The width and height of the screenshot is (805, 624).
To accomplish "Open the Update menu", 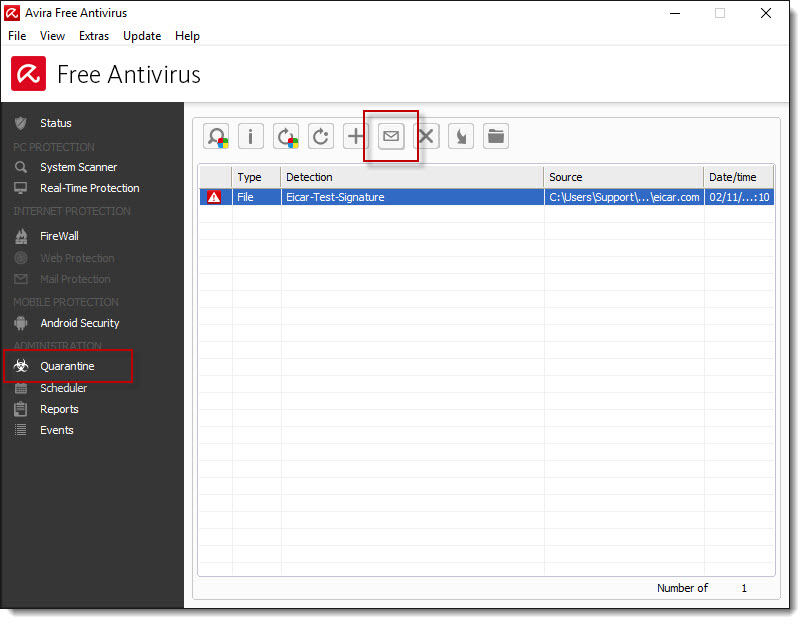I will (x=142, y=36).
